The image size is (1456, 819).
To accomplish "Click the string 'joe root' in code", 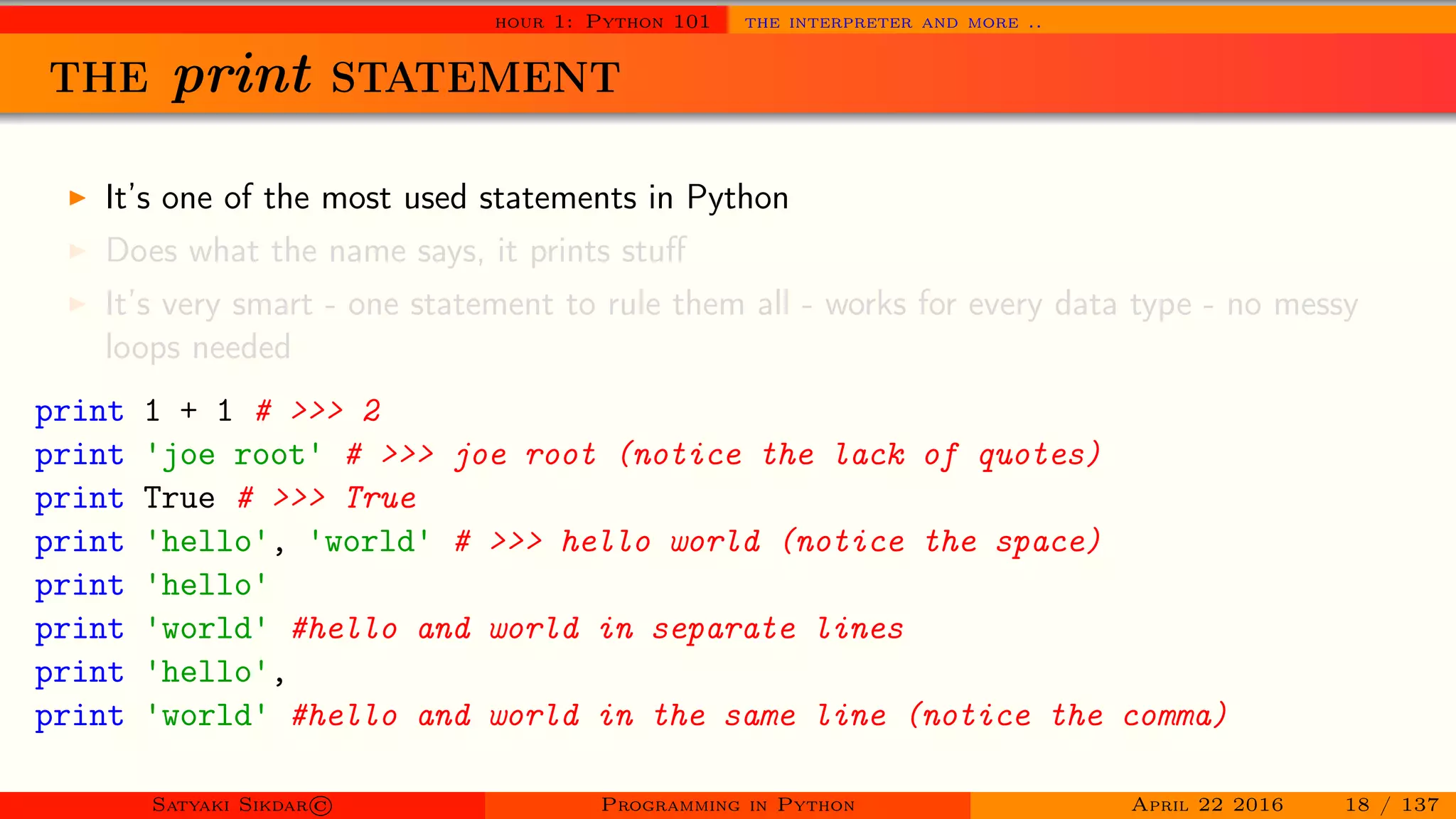I will point(233,455).
